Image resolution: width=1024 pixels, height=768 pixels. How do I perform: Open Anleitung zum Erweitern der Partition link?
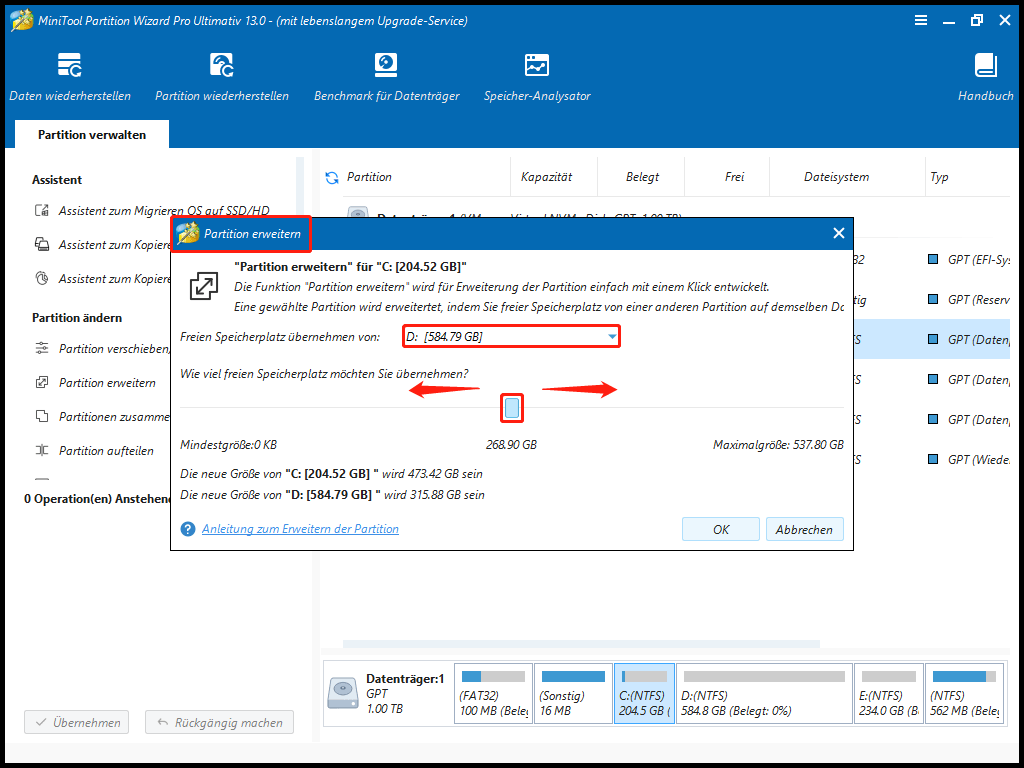[x=300, y=529]
